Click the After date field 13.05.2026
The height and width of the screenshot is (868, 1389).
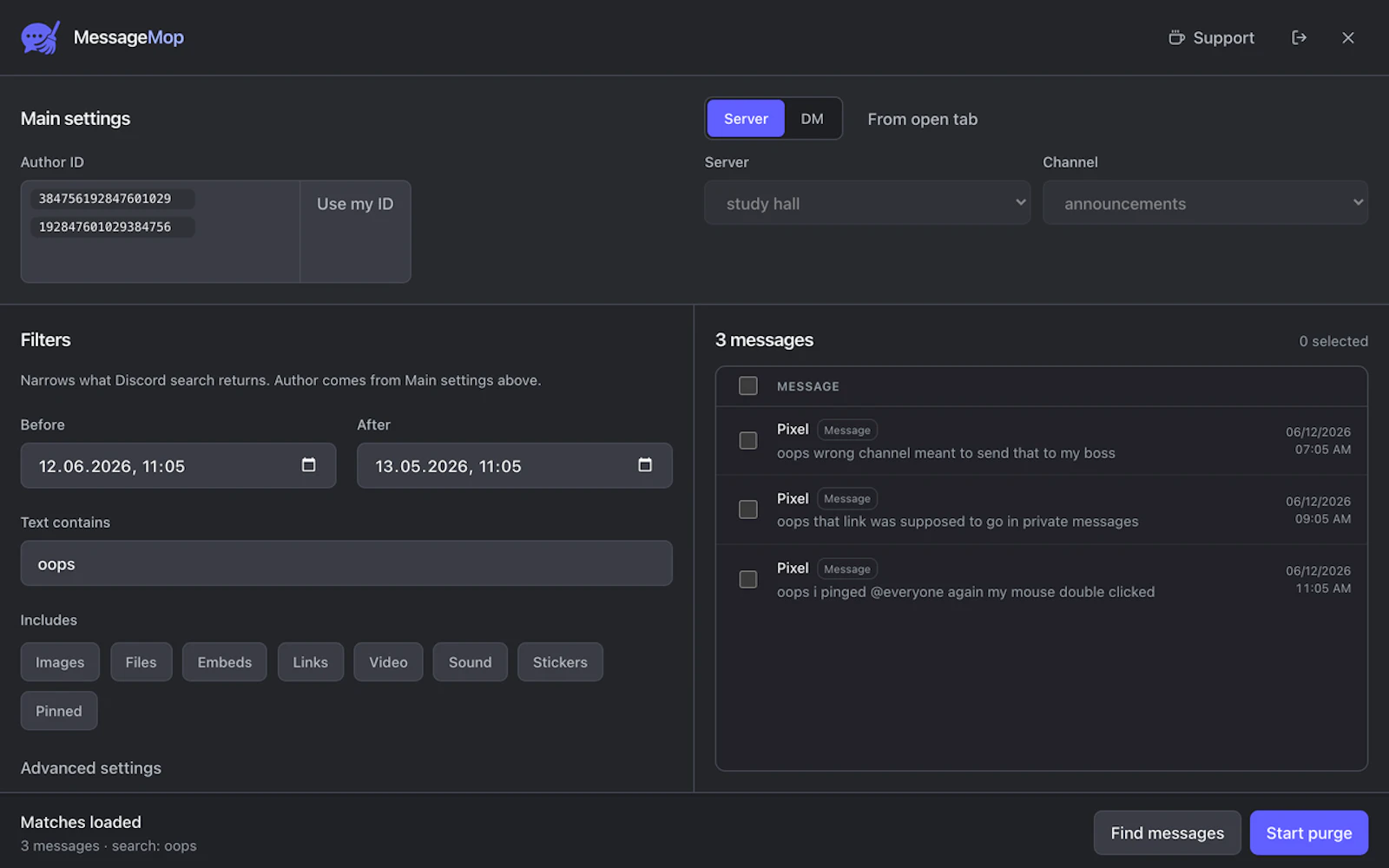click(514, 466)
